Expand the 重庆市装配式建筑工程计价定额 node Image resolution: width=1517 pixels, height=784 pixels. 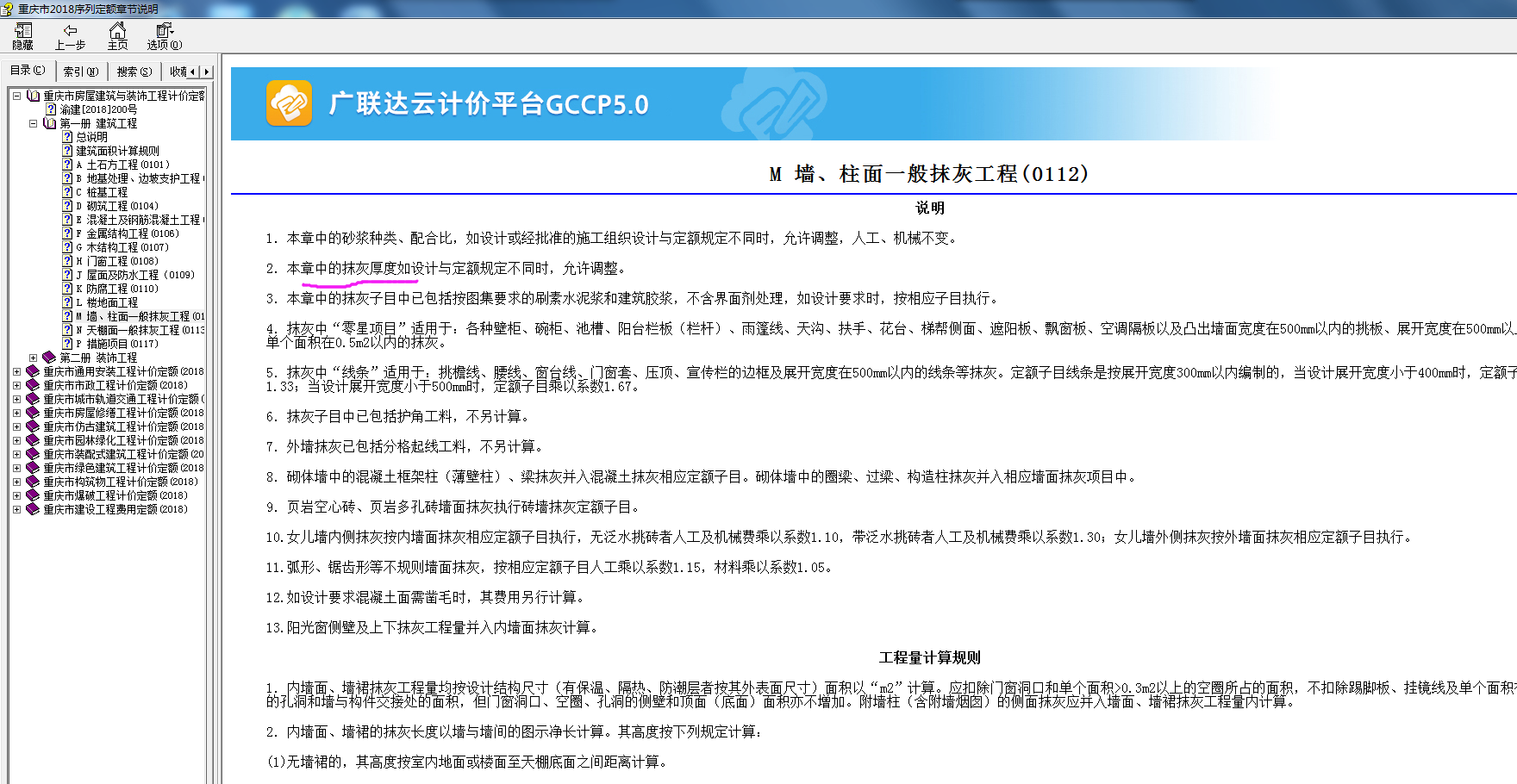[16, 454]
